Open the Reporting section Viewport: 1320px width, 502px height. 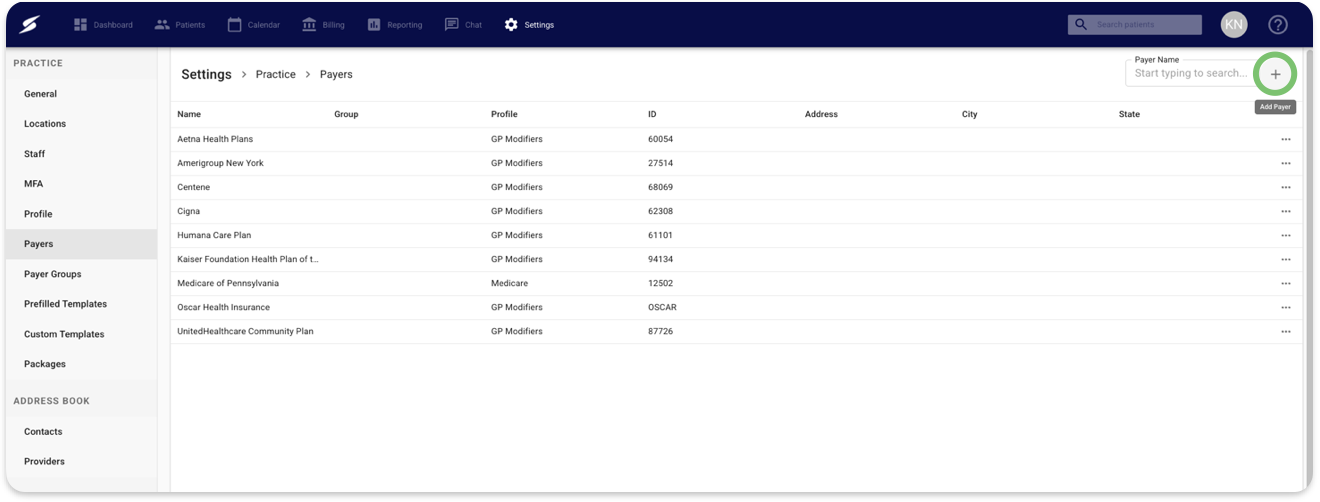tap(394, 24)
